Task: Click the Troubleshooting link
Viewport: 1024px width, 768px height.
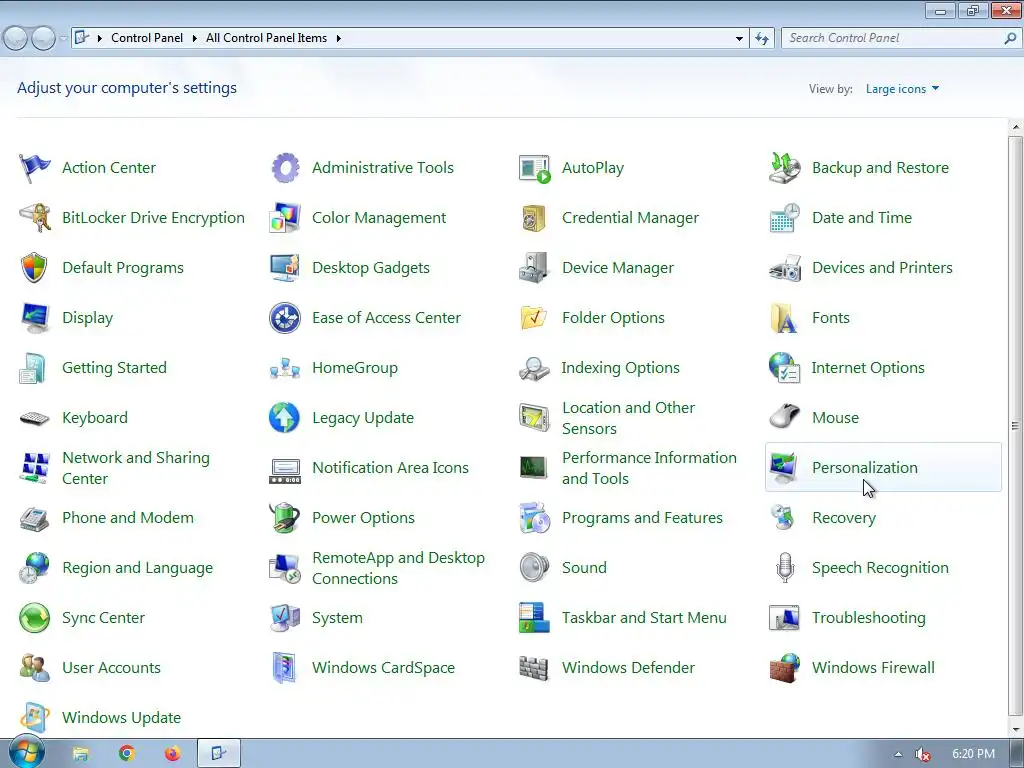Action: click(x=869, y=618)
